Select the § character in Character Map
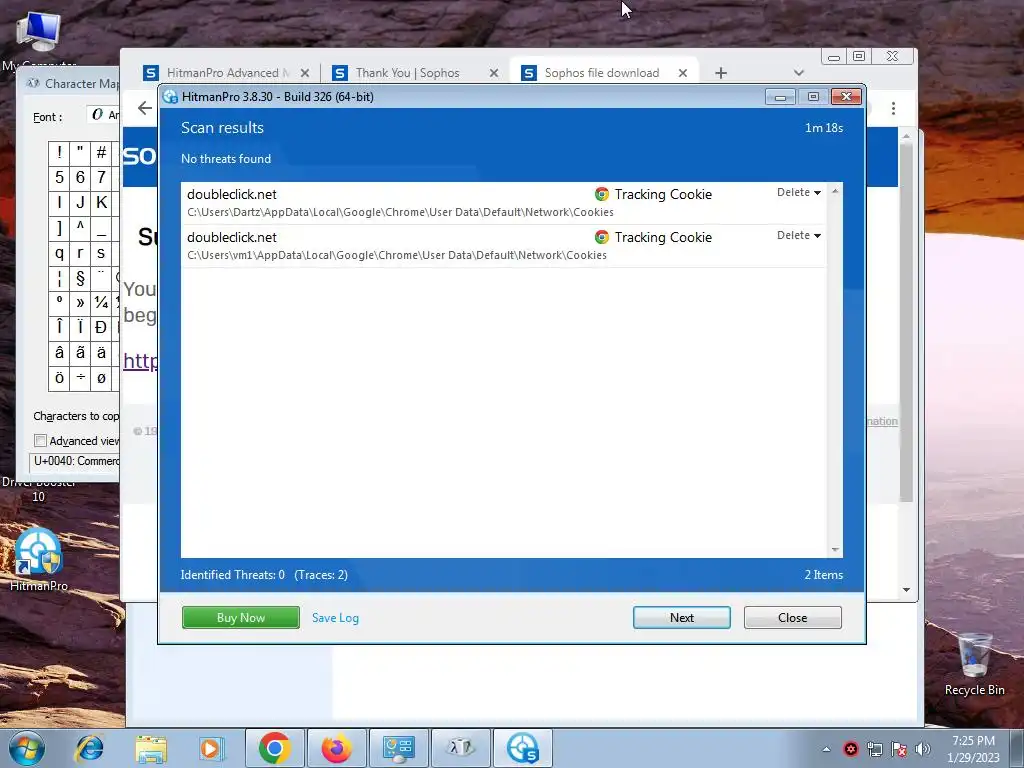This screenshot has width=1024, height=768. click(x=80, y=278)
